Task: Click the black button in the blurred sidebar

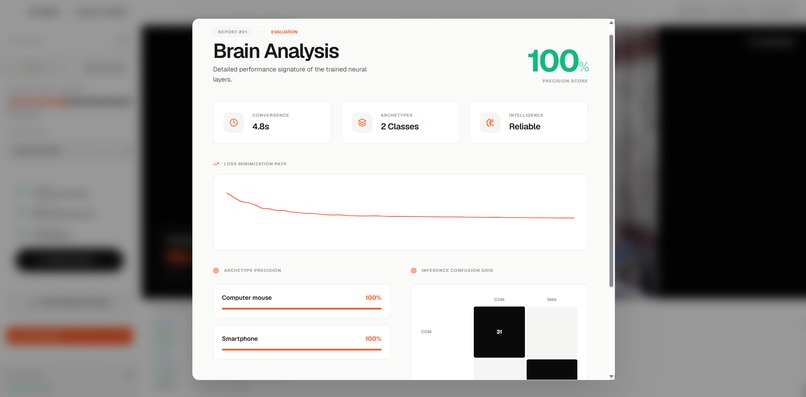Action: pyautogui.click(x=69, y=260)
